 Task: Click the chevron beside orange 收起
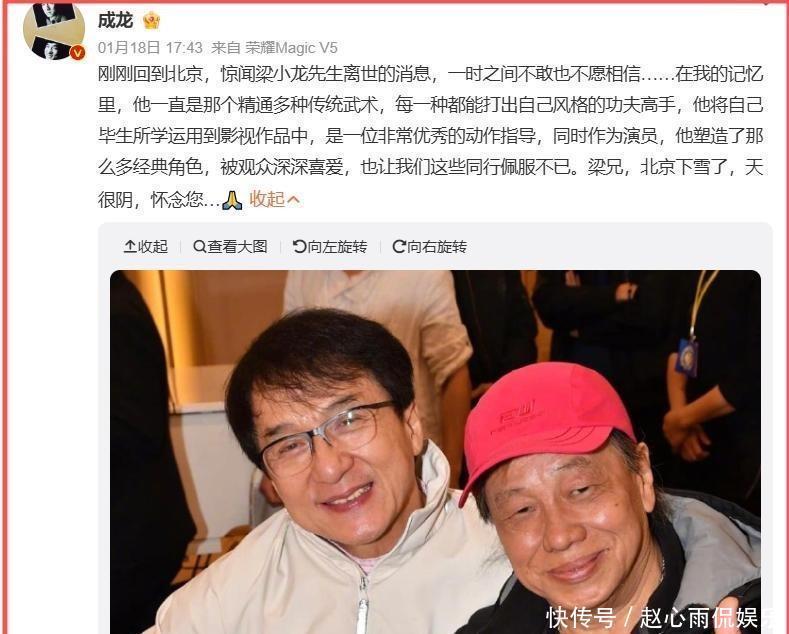click(x=294, y=200)
